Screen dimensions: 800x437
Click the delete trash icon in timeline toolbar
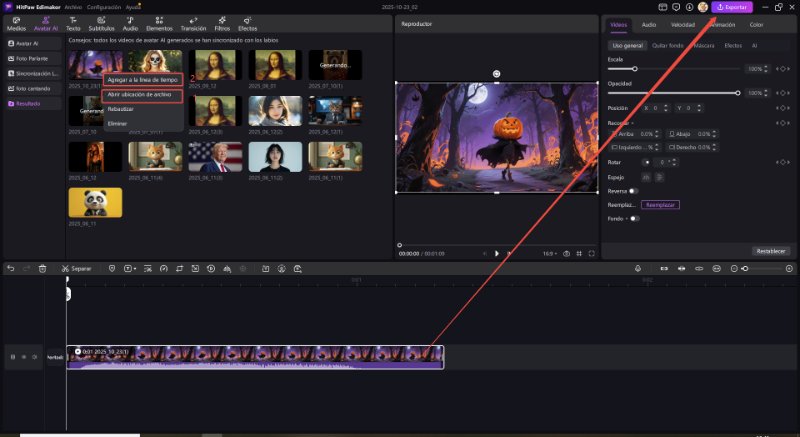tap(42, 269)
